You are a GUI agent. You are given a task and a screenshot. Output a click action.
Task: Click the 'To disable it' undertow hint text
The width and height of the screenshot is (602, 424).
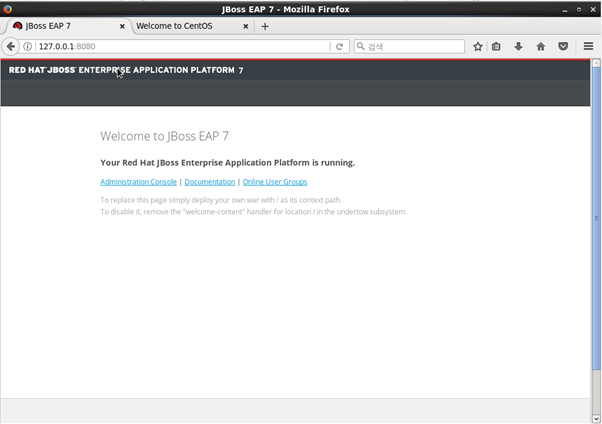[253, 212]
